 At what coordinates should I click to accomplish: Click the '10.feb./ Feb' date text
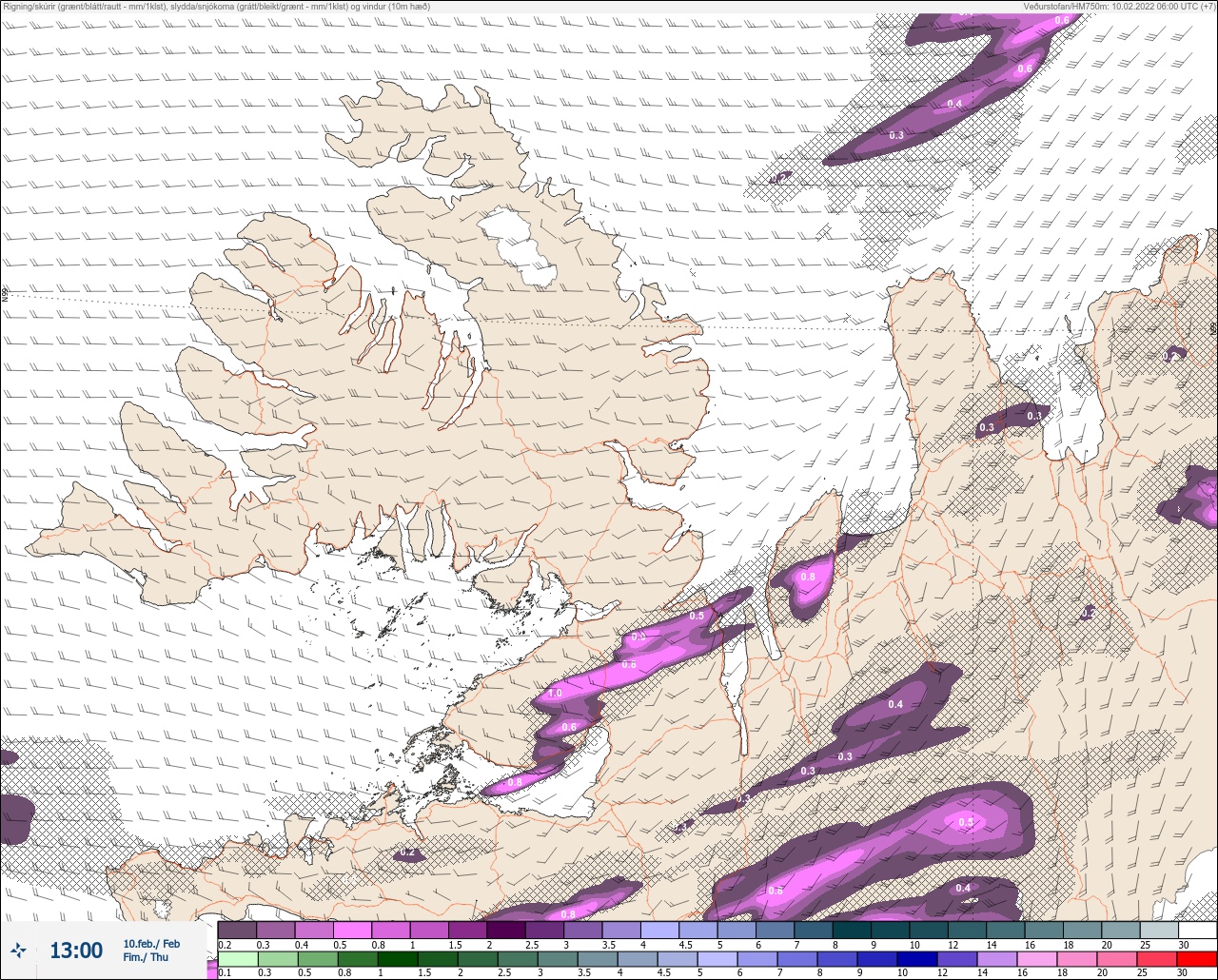pyautogui.click(x=151, y=944)
